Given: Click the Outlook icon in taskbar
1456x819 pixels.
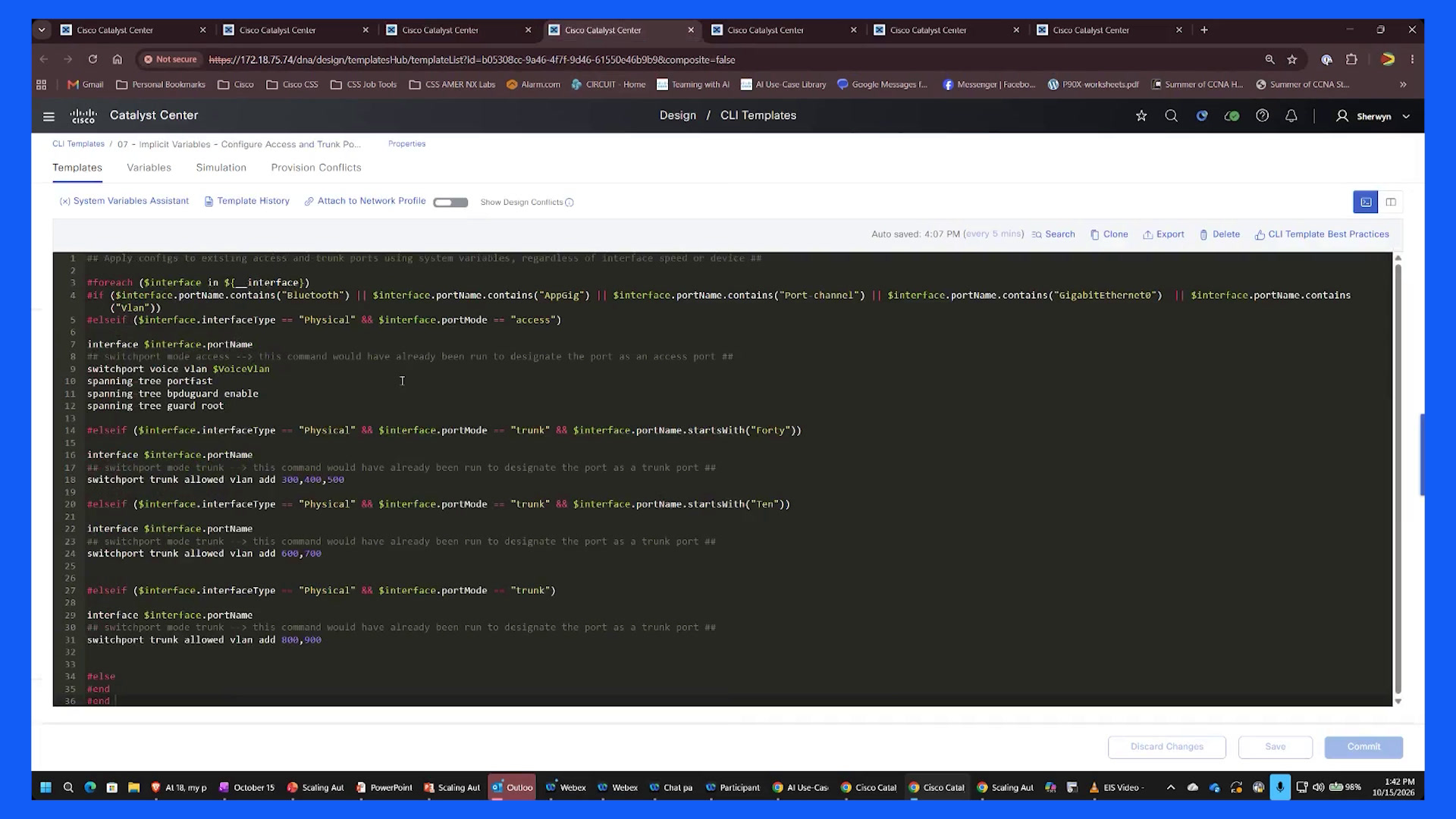Looking at the screenshot, I should (513, 787).
